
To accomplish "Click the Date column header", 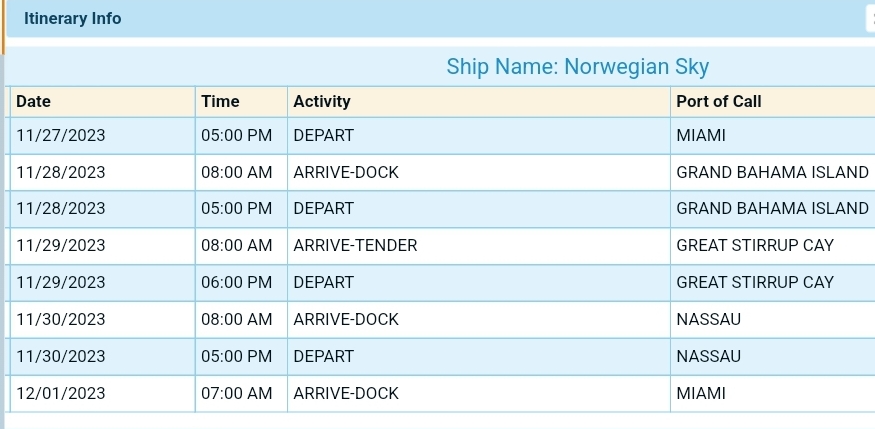I will point(34,101).
